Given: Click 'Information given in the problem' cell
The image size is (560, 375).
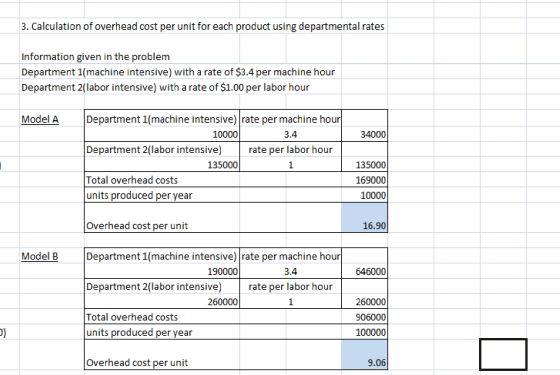Looking at the screenshot, I should (x=95, y=57).
